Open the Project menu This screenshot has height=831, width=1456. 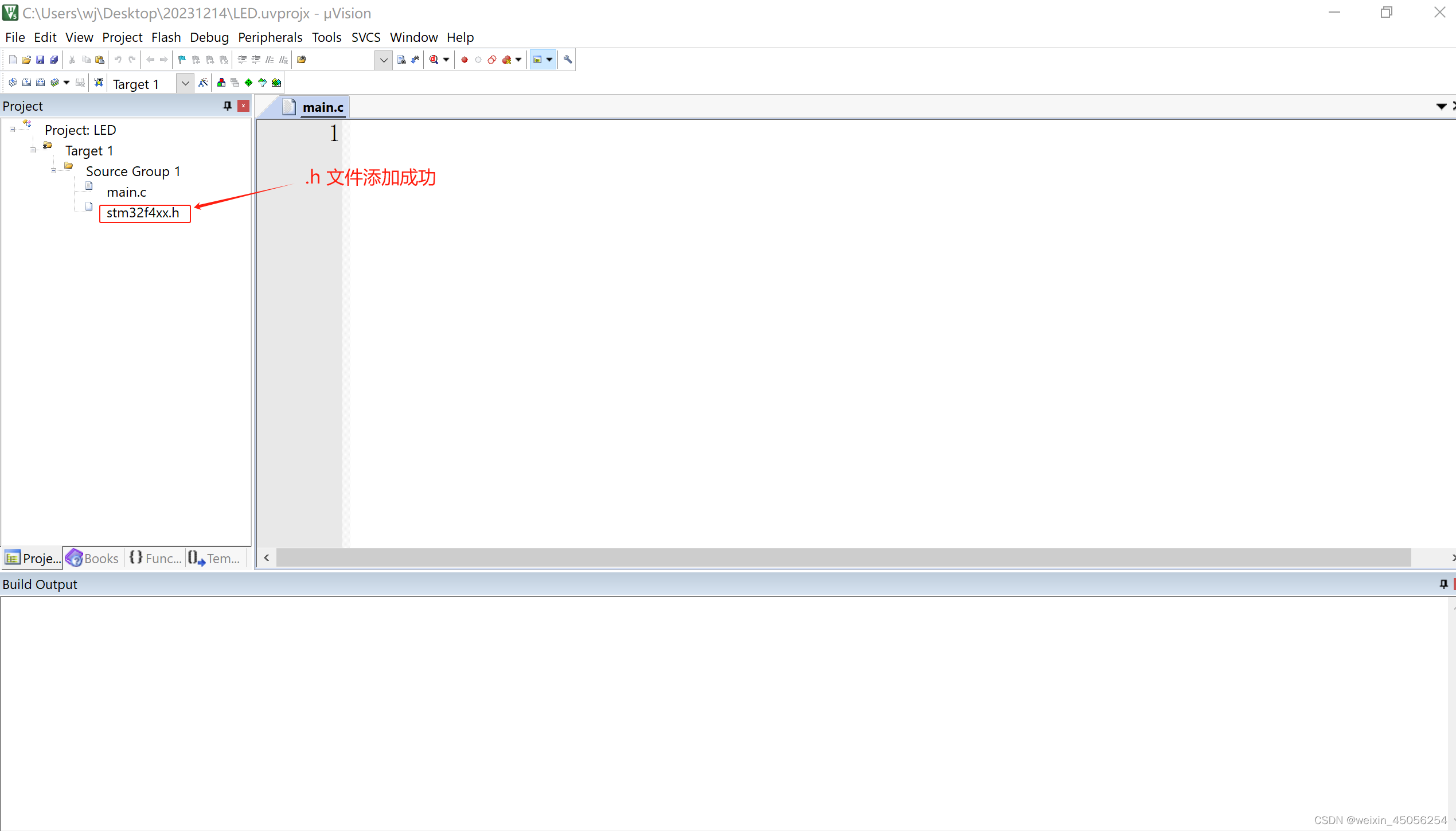point(122,37)
